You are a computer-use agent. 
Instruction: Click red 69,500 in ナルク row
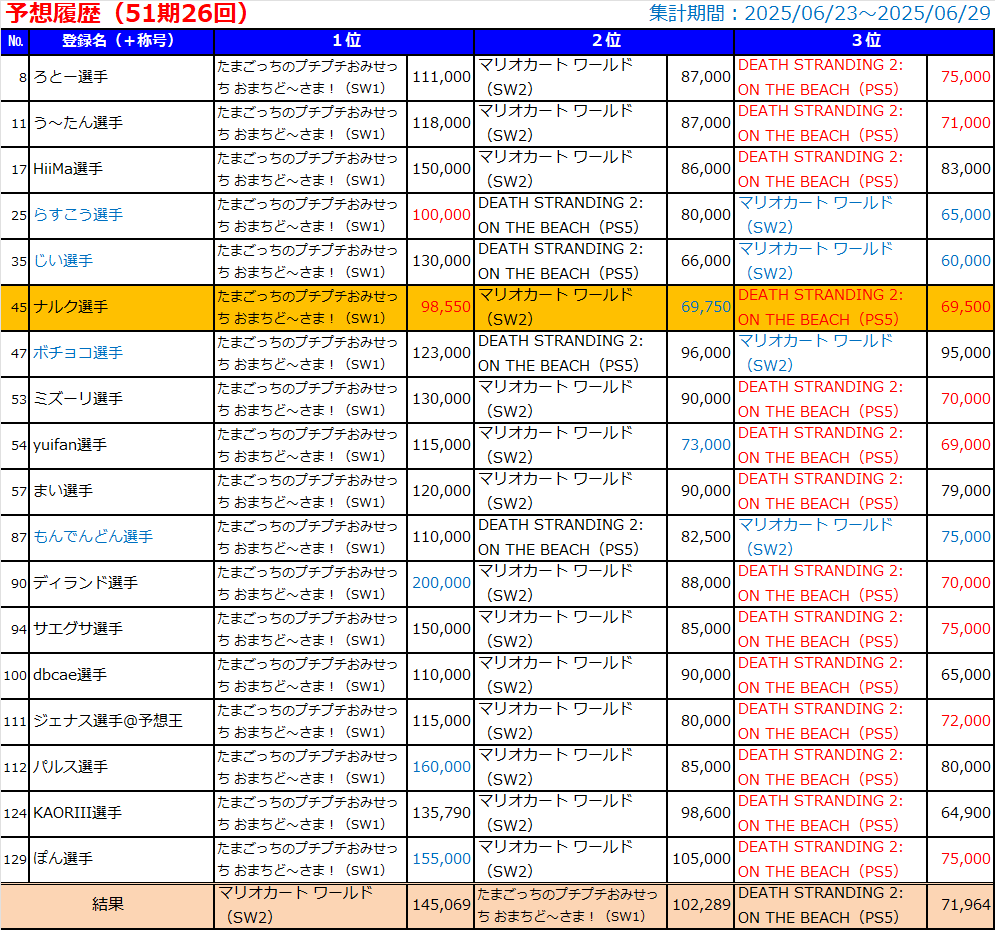click(966, 307)
